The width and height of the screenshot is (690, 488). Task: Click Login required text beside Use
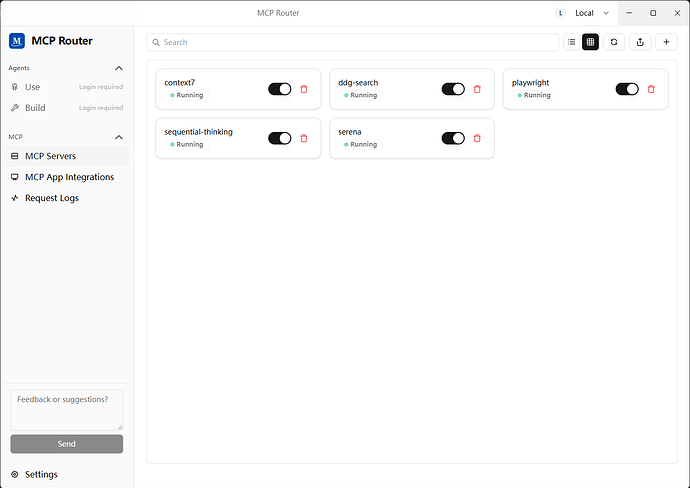(101, 87)
